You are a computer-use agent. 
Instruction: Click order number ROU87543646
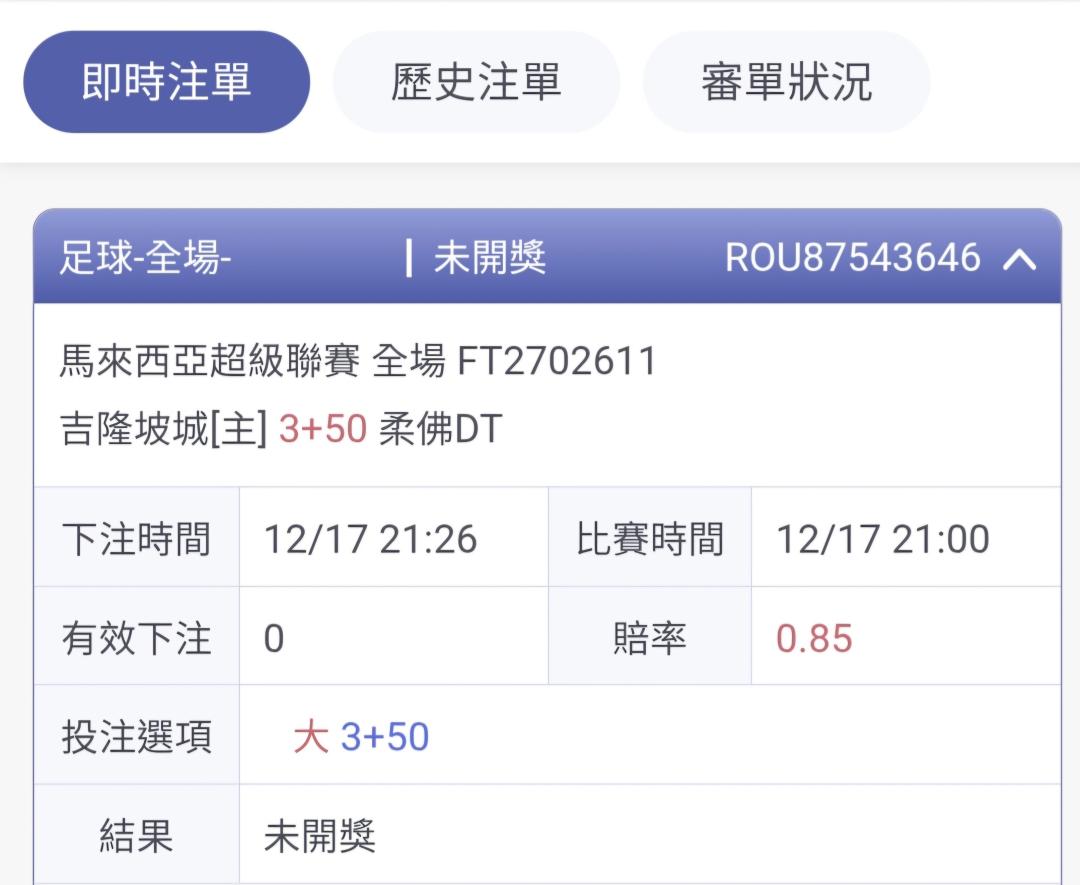[852, 258]
